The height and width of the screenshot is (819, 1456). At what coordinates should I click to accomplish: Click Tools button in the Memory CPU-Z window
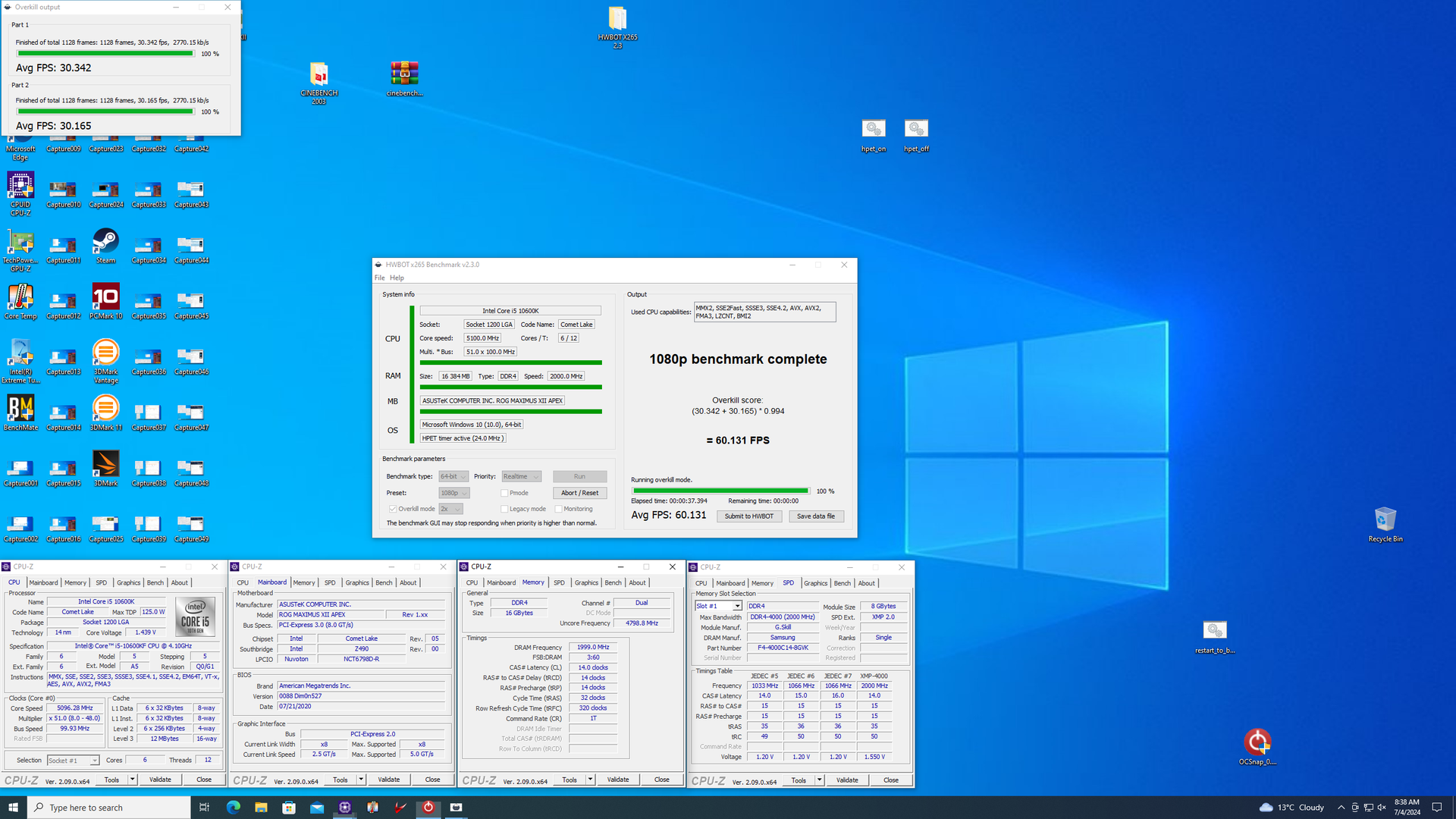(570, 780)
